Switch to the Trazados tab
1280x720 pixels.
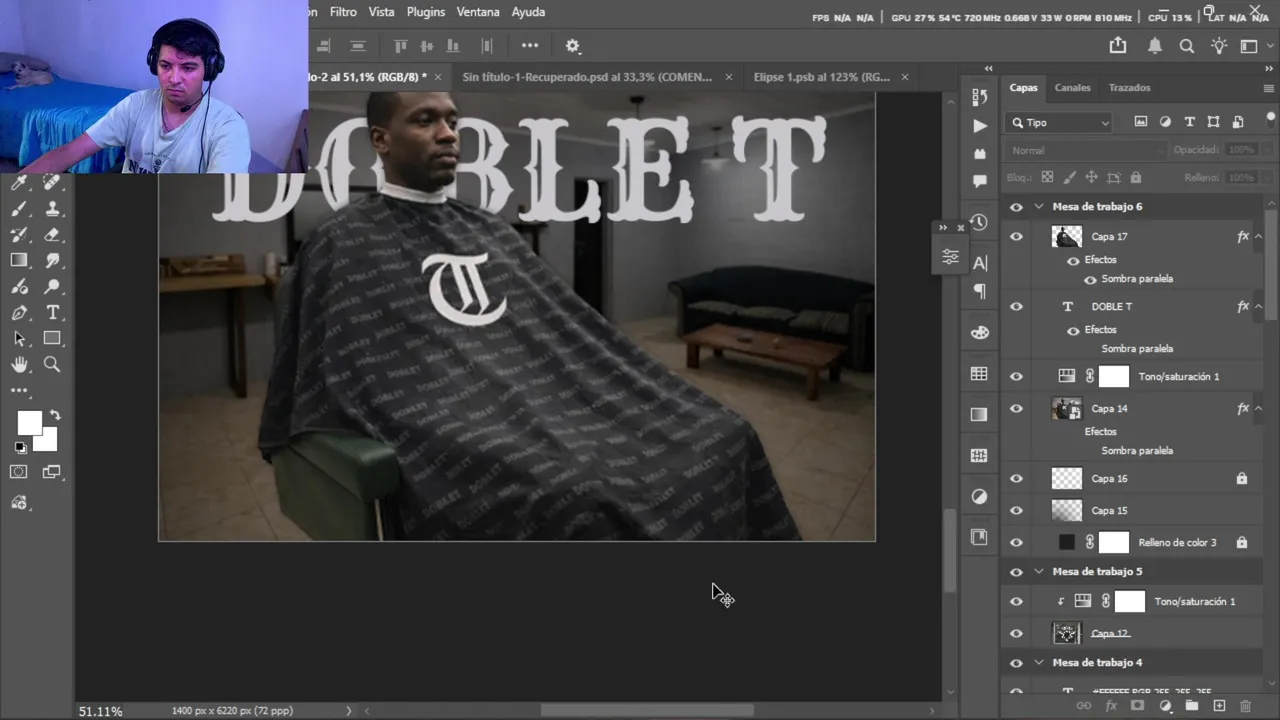click(x=1129, y=88)
